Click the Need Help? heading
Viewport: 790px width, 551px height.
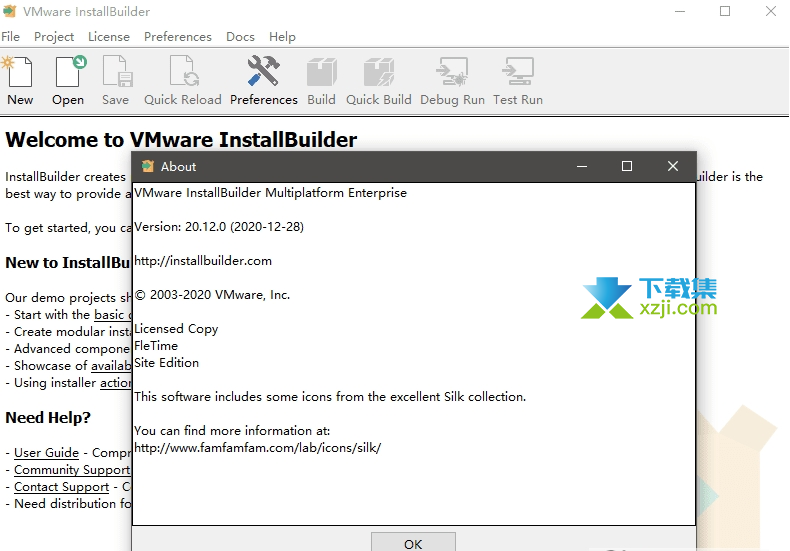(x=48, y=418)
